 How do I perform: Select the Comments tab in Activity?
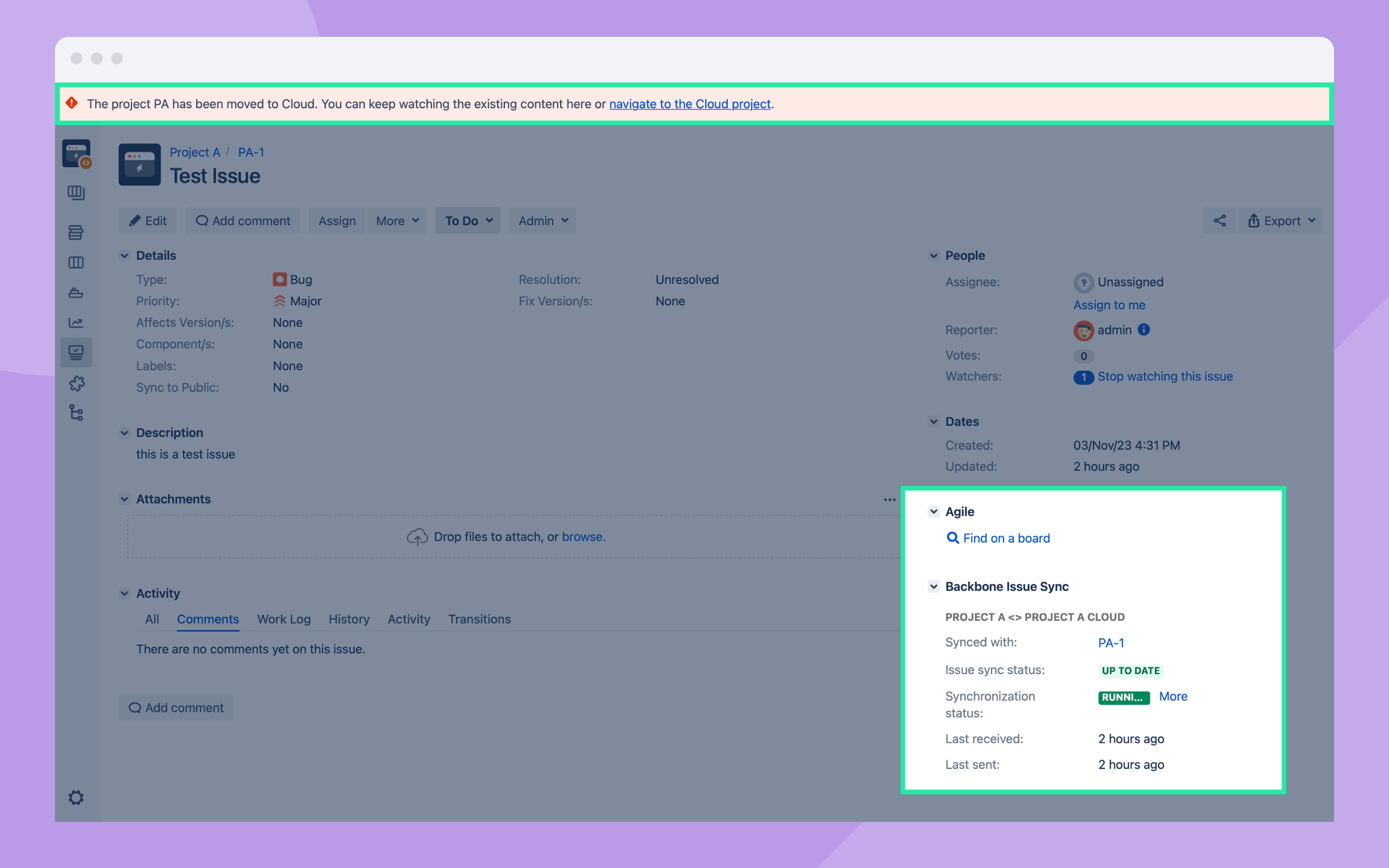pyautogui.click(x=208, y=619)
